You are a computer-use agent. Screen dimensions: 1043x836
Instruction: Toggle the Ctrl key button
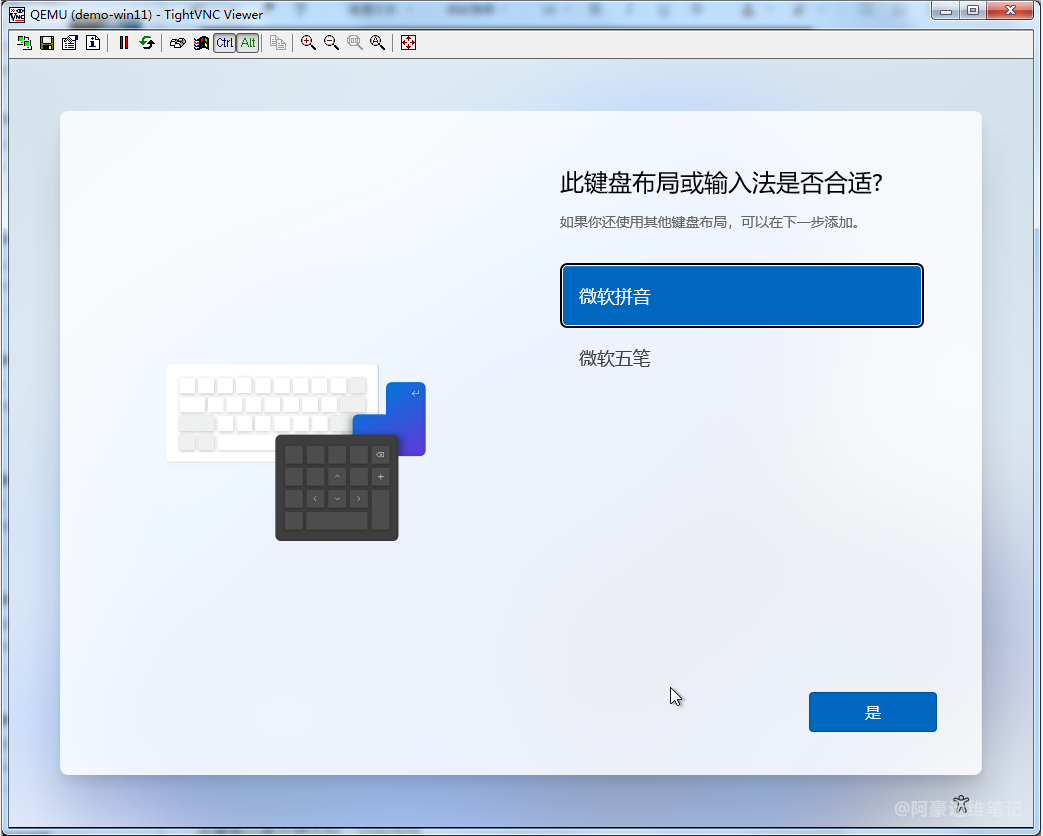tap(225, 43)
